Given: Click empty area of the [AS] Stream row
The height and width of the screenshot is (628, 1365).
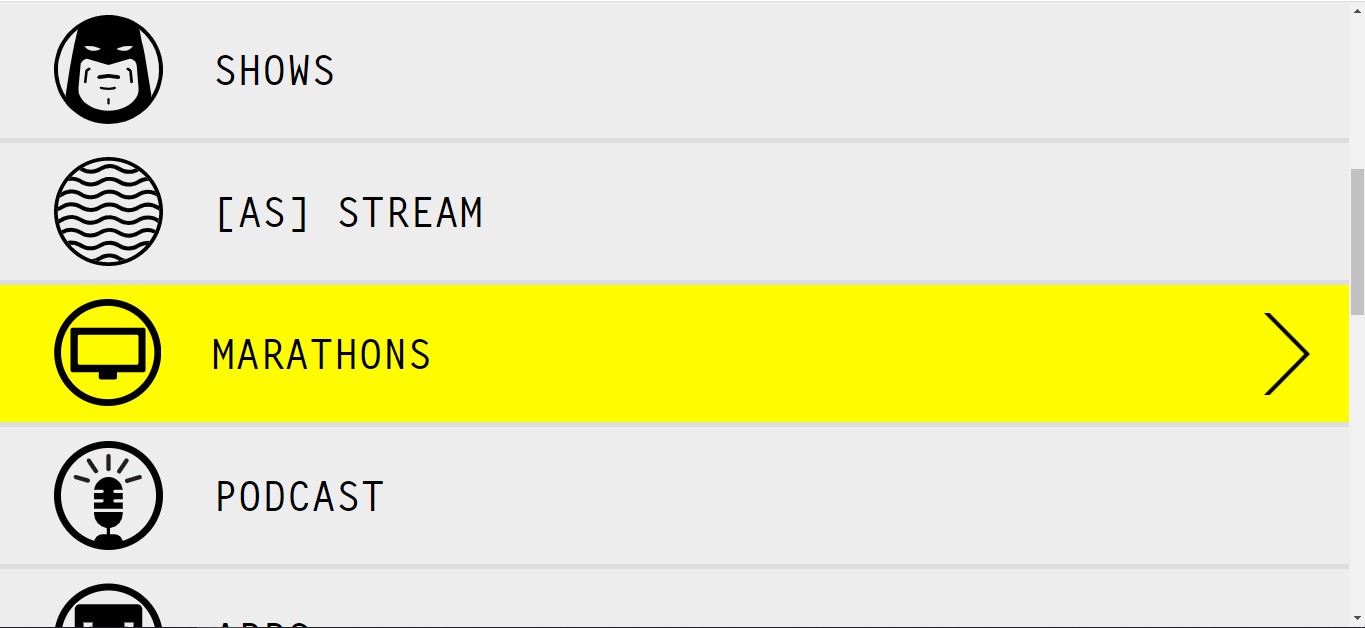Looking at the screenshot, I should (x=800, y=212).
